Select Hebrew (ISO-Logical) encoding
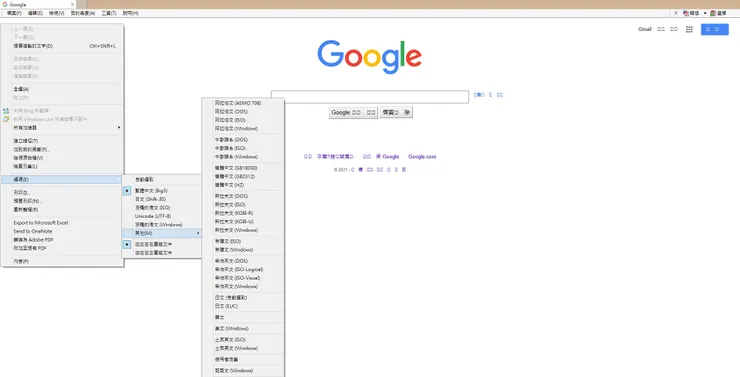Viewport: 740px width, 377px height. point(243,269)
